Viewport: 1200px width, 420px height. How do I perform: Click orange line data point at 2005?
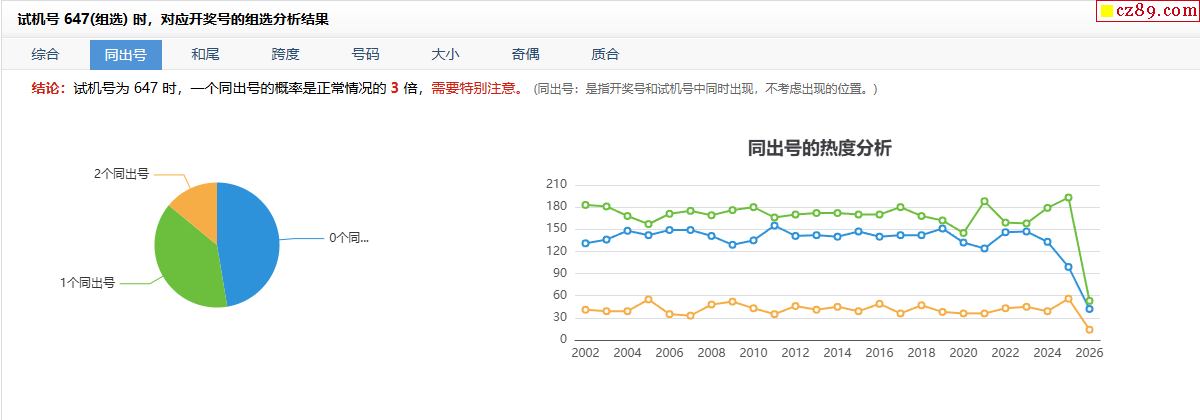tap(648, 299)
